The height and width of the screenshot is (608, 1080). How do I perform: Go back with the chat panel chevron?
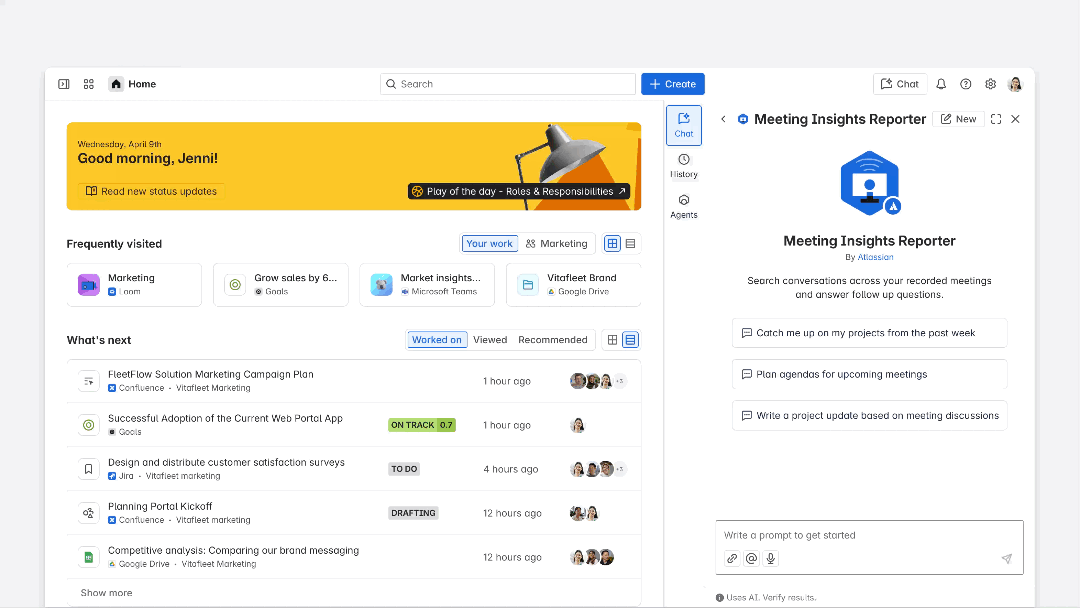(724, 119)
